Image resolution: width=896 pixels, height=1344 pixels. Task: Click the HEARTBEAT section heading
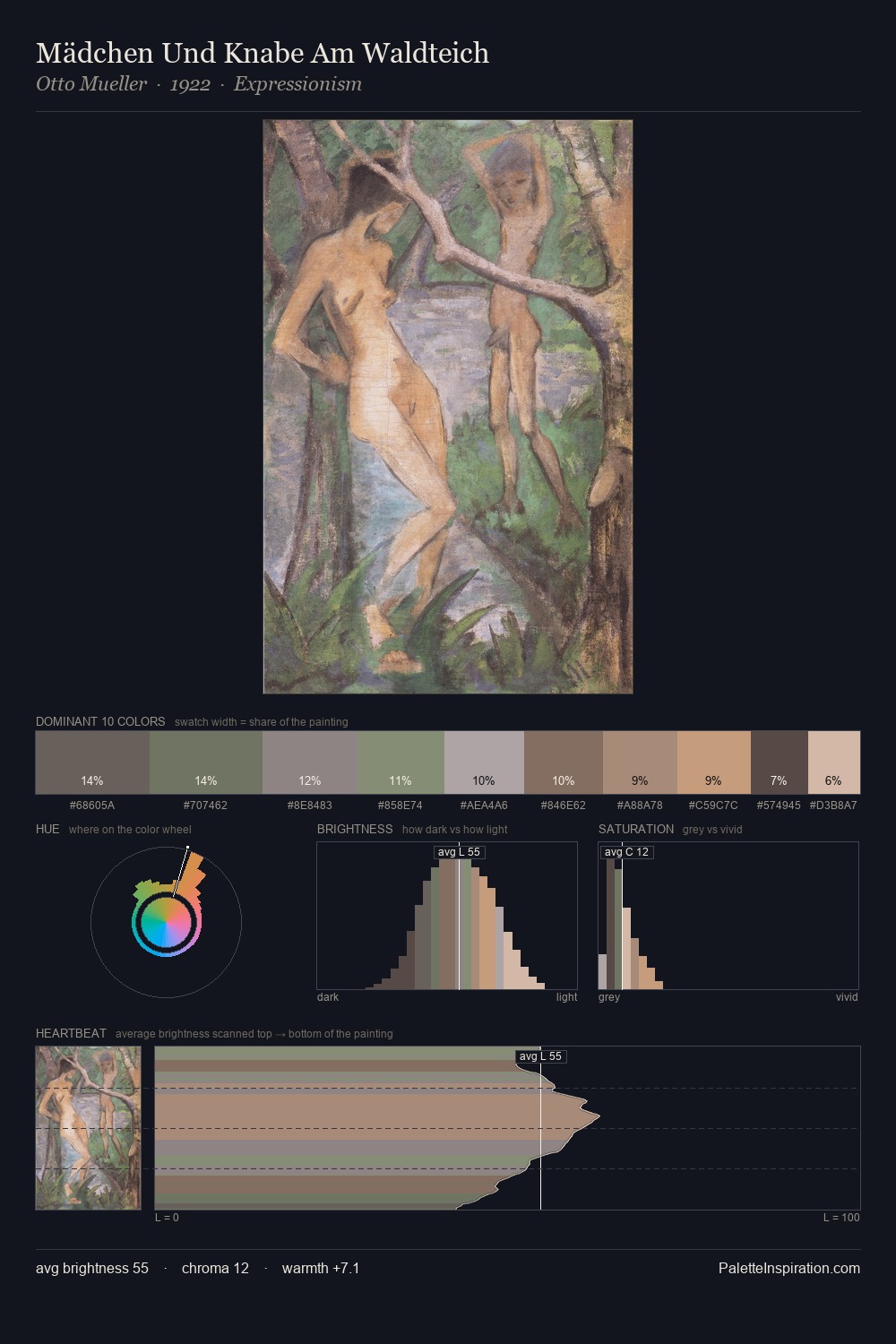click(x=71, y=1033)
